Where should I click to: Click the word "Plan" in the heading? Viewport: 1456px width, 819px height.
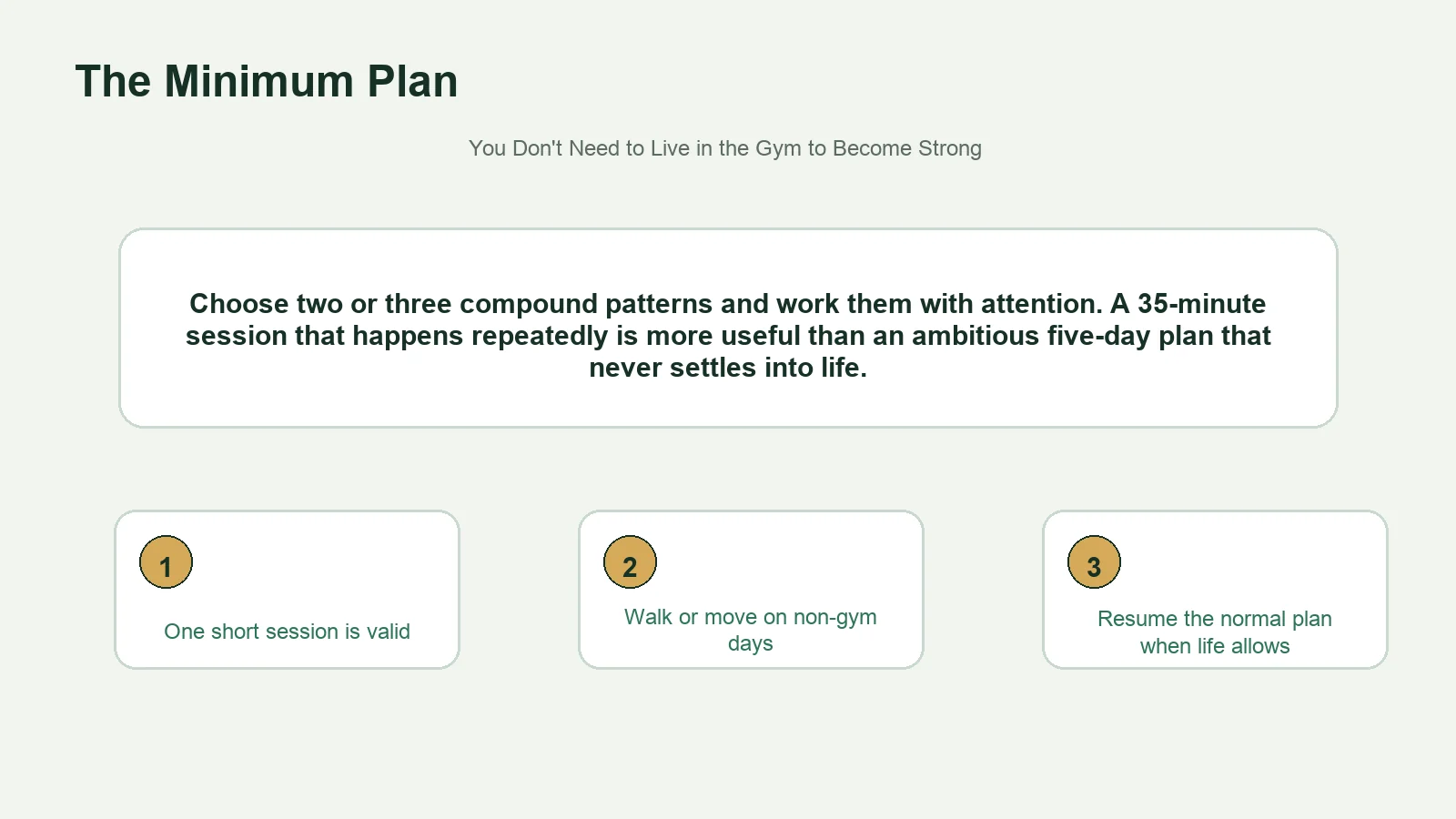tap(412, 81)
